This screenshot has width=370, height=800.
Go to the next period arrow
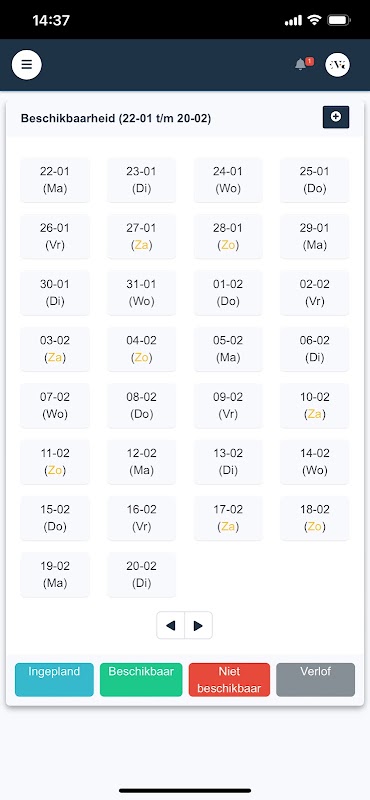coord(199,625)
